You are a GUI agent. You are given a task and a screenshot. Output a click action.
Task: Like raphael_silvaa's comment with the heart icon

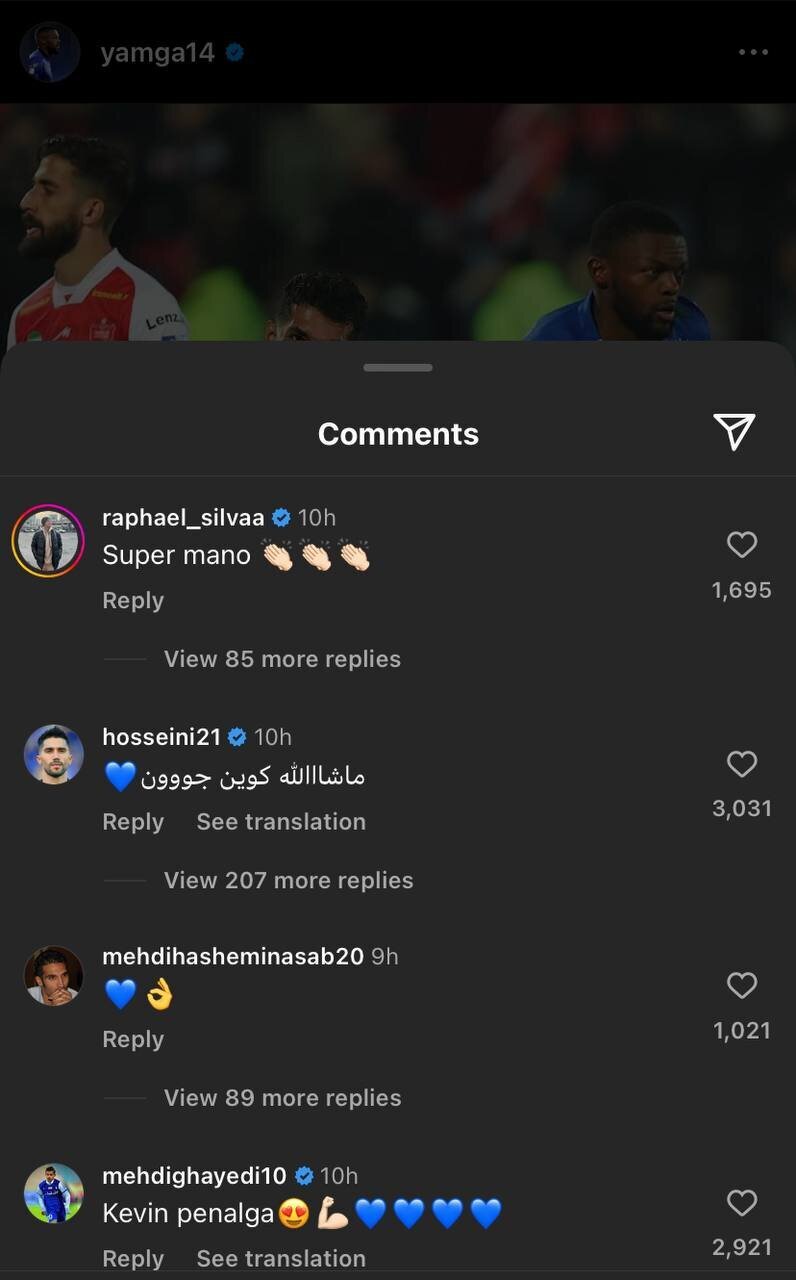(x=741, y=545)
